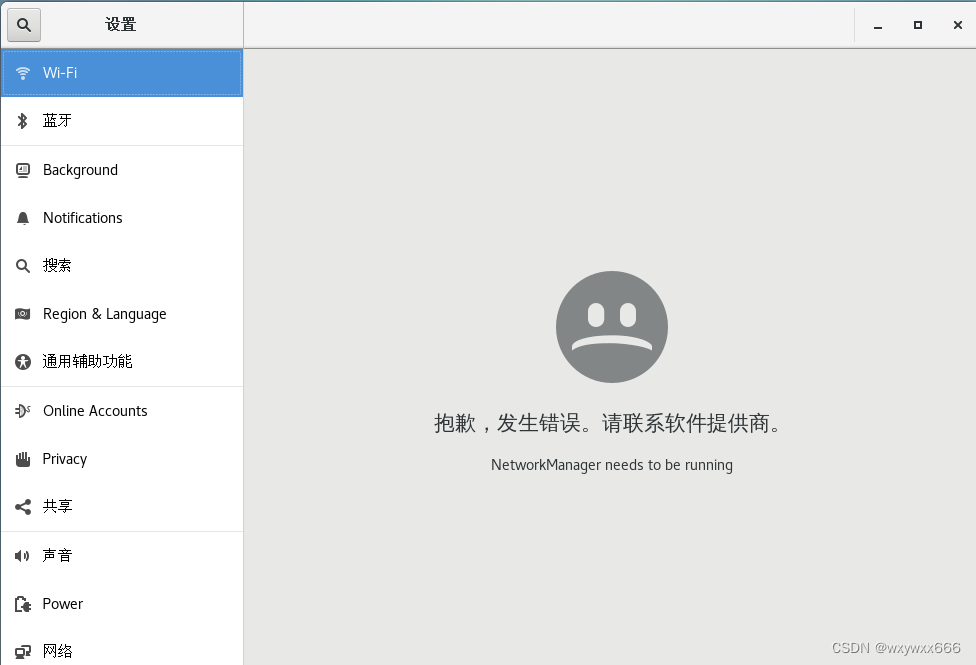This screenshot has height=665, width=976.
Task: Select Region & Language
Action: point(122,314)
